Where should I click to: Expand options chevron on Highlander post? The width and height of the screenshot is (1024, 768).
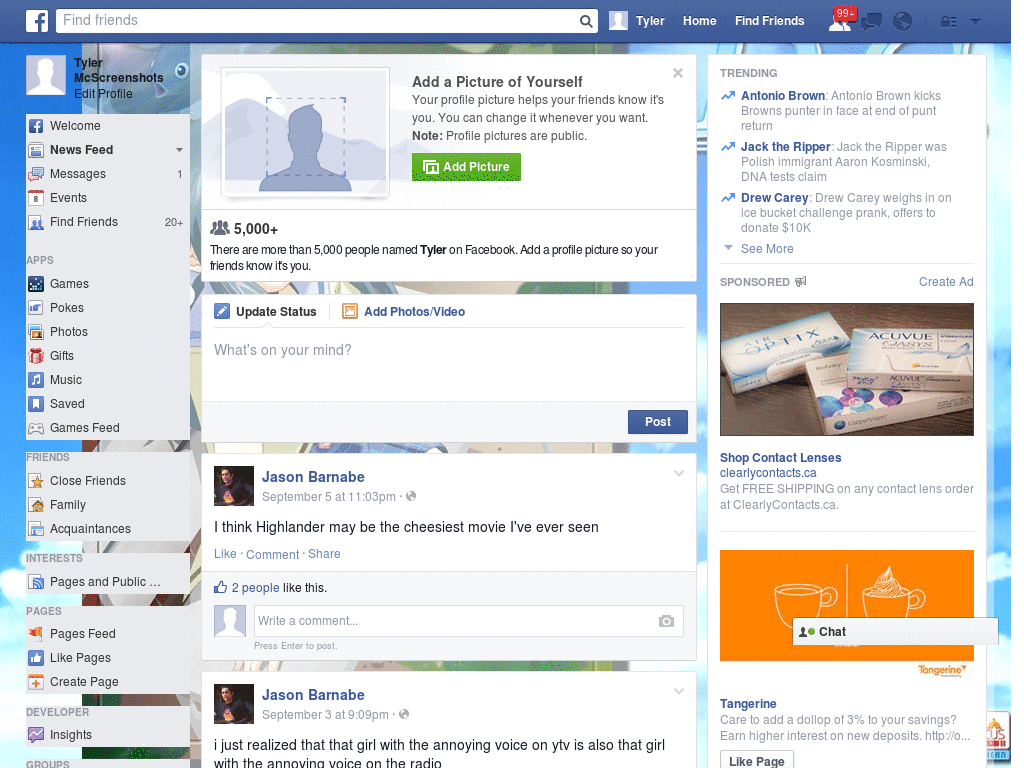click(679, 473)
